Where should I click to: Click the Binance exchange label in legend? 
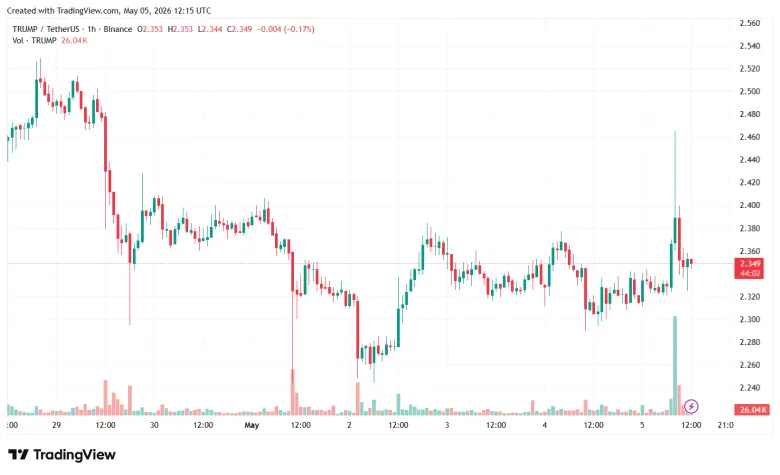click(x=118, y=29)
